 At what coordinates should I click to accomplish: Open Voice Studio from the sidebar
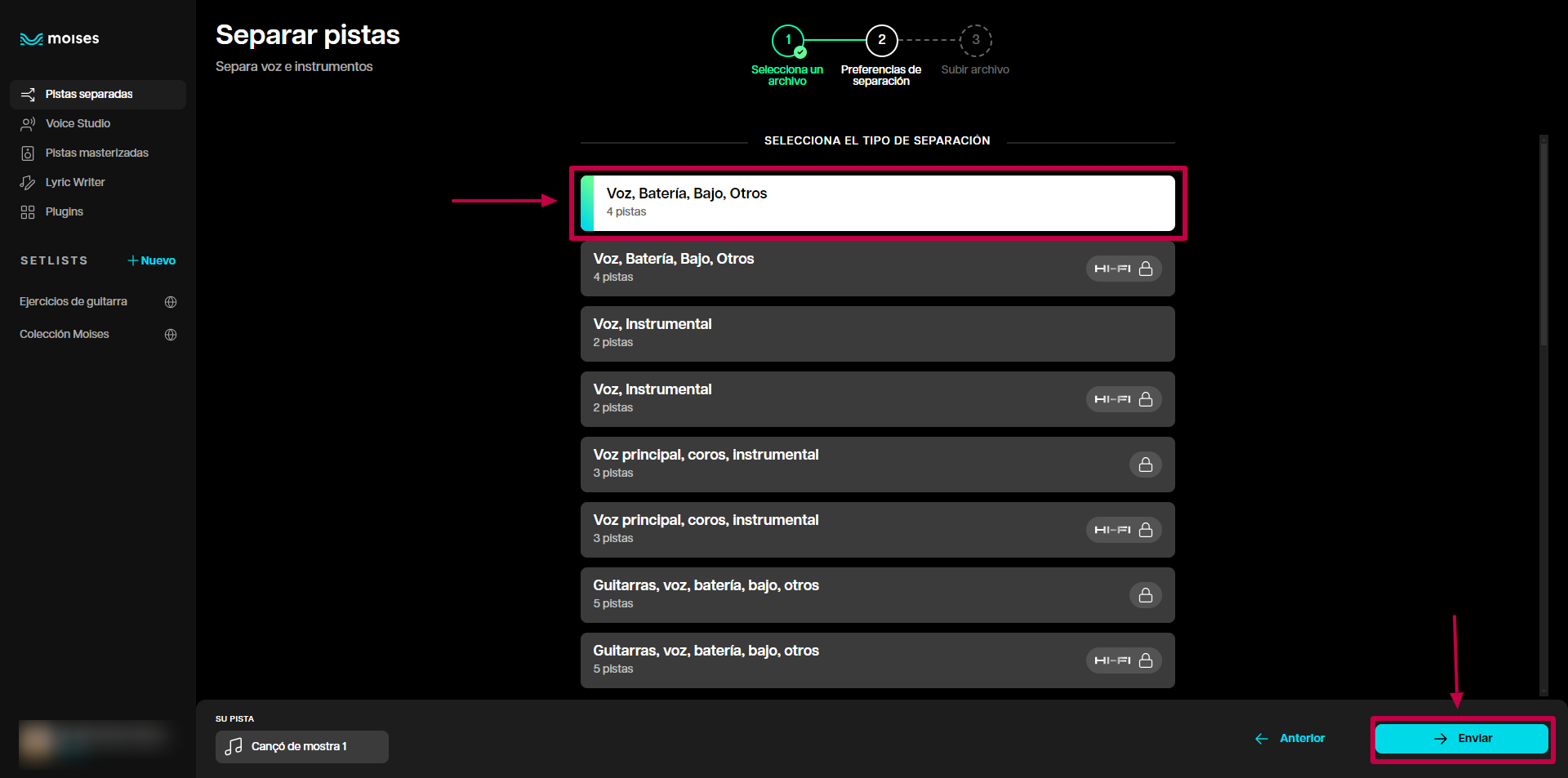(x=78, y=123)
